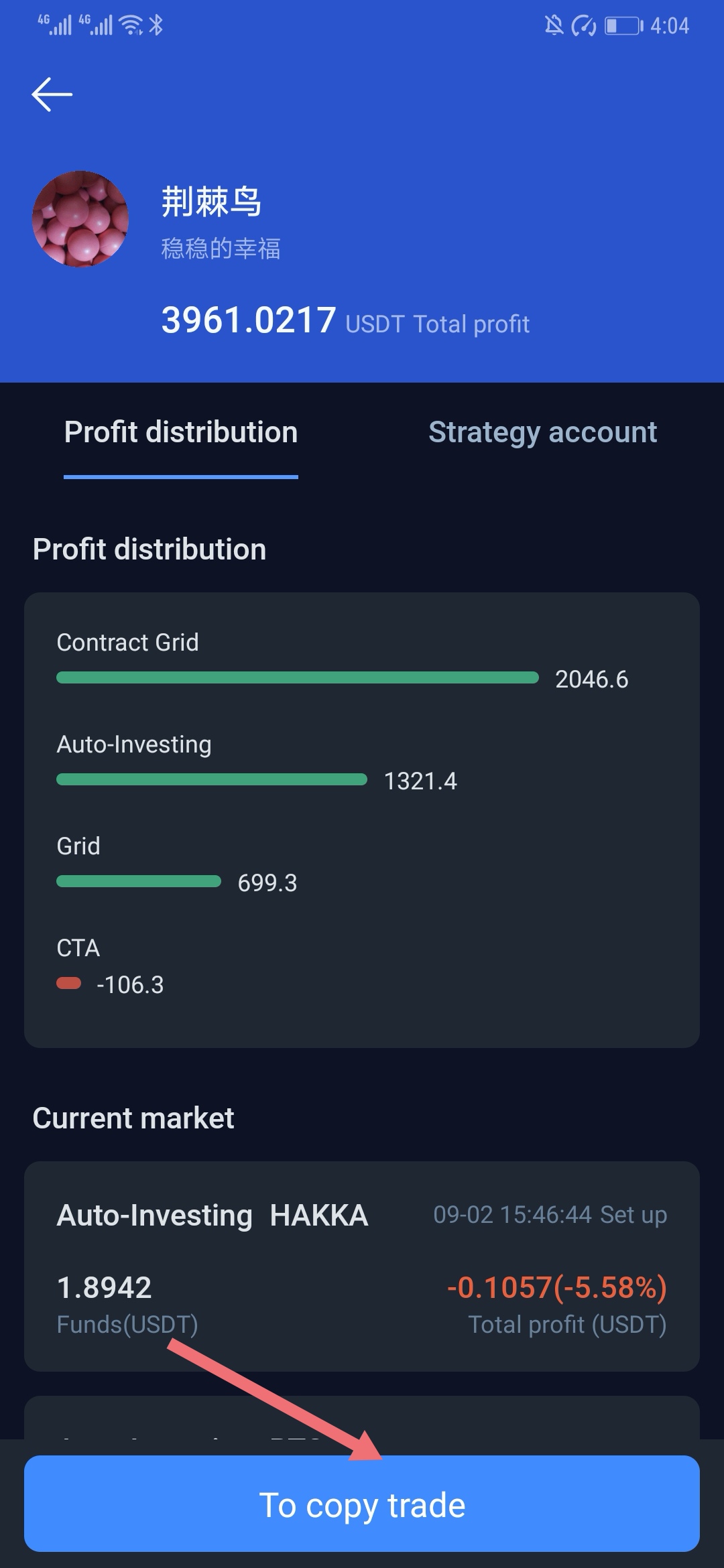Tap the red CTA loss indicator
The width and height of the screenshot is (724, 1568).
coord(68,983)
